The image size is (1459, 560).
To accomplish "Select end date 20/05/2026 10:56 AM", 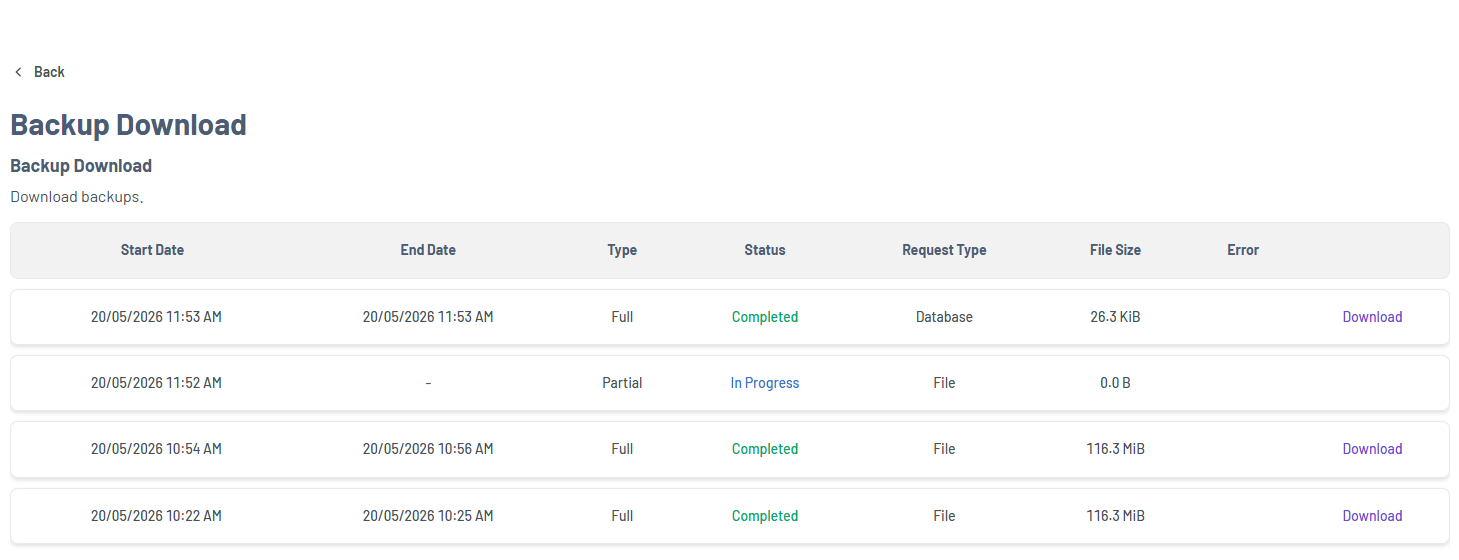I will (x=428, y=449).
